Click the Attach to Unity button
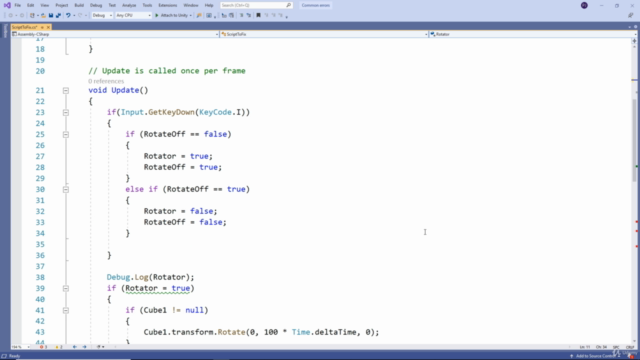This screenshot has height=360, width=640. coord(171,16)
